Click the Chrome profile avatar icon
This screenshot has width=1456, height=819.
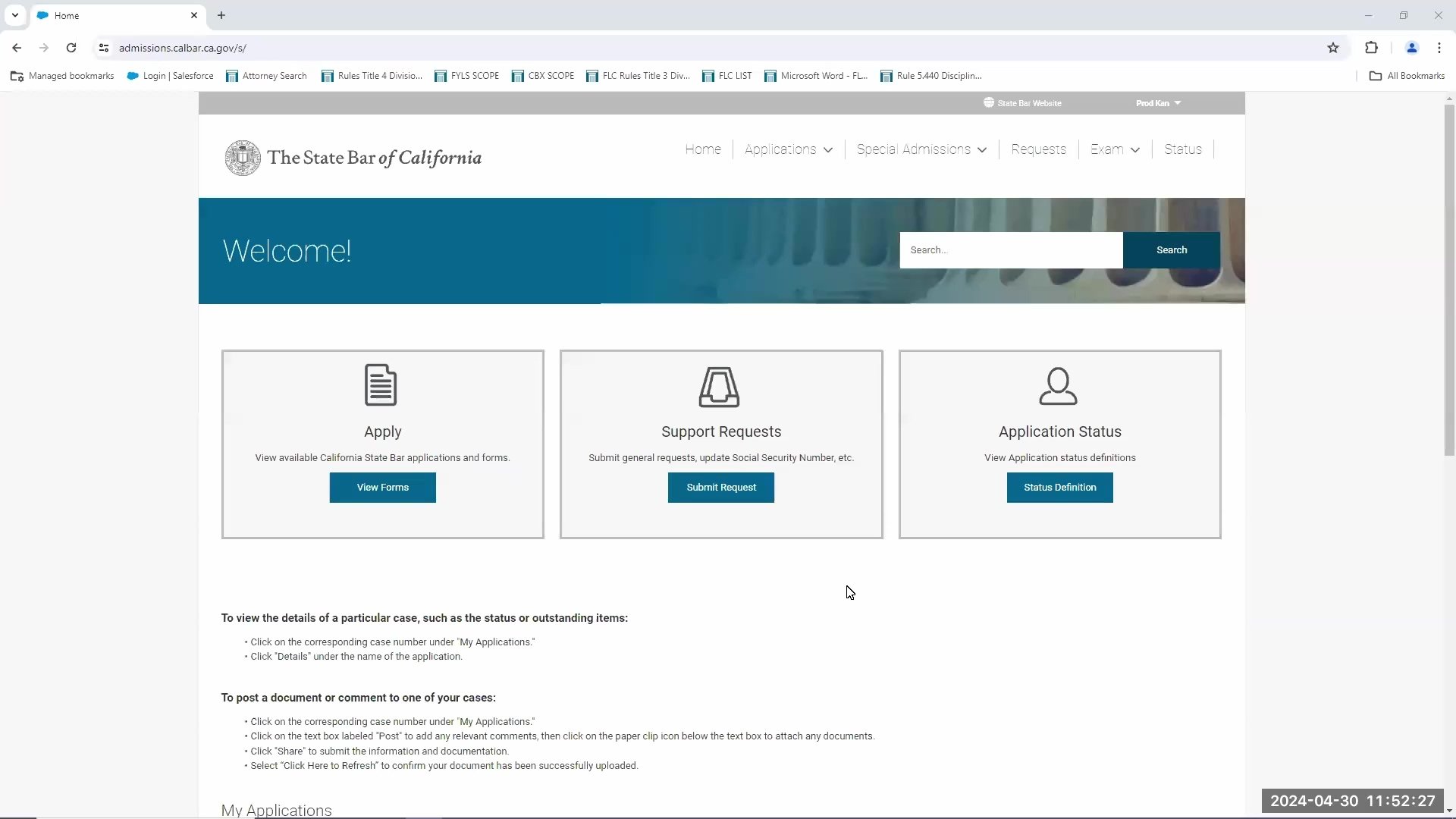(1411, 48)
